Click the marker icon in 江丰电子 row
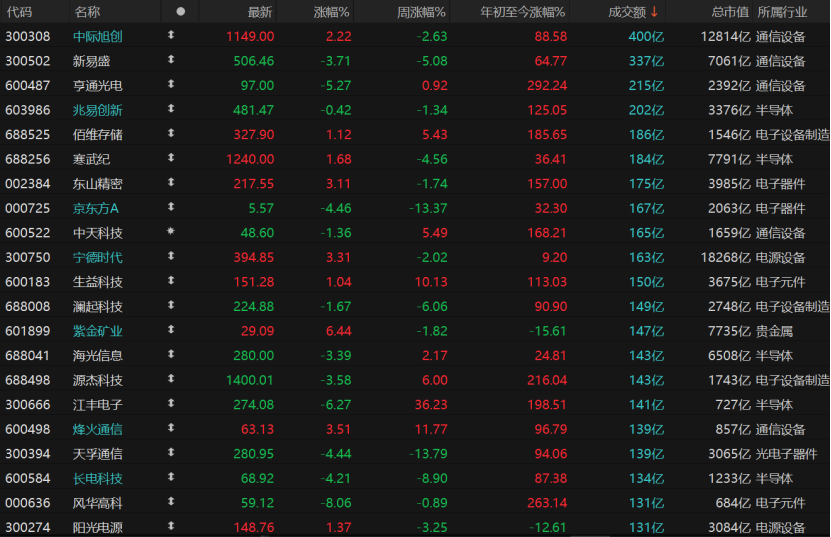The height and width of the screenshot is (537, 831). (171, 403)
